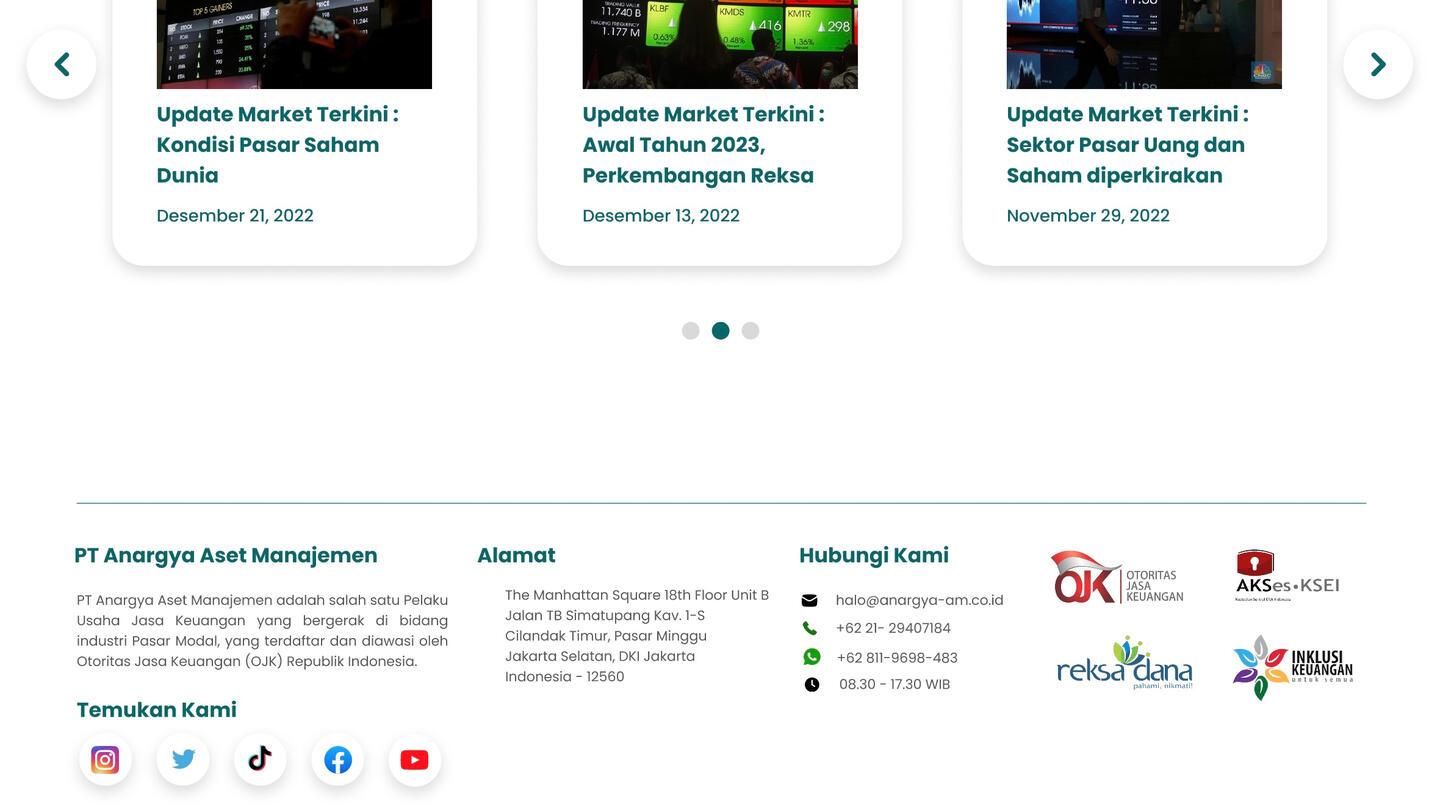Click the AKSes KSEI logo
Image resolution: width=1440 pixels, height=810 pixels.
click(x=1287, y=577)
